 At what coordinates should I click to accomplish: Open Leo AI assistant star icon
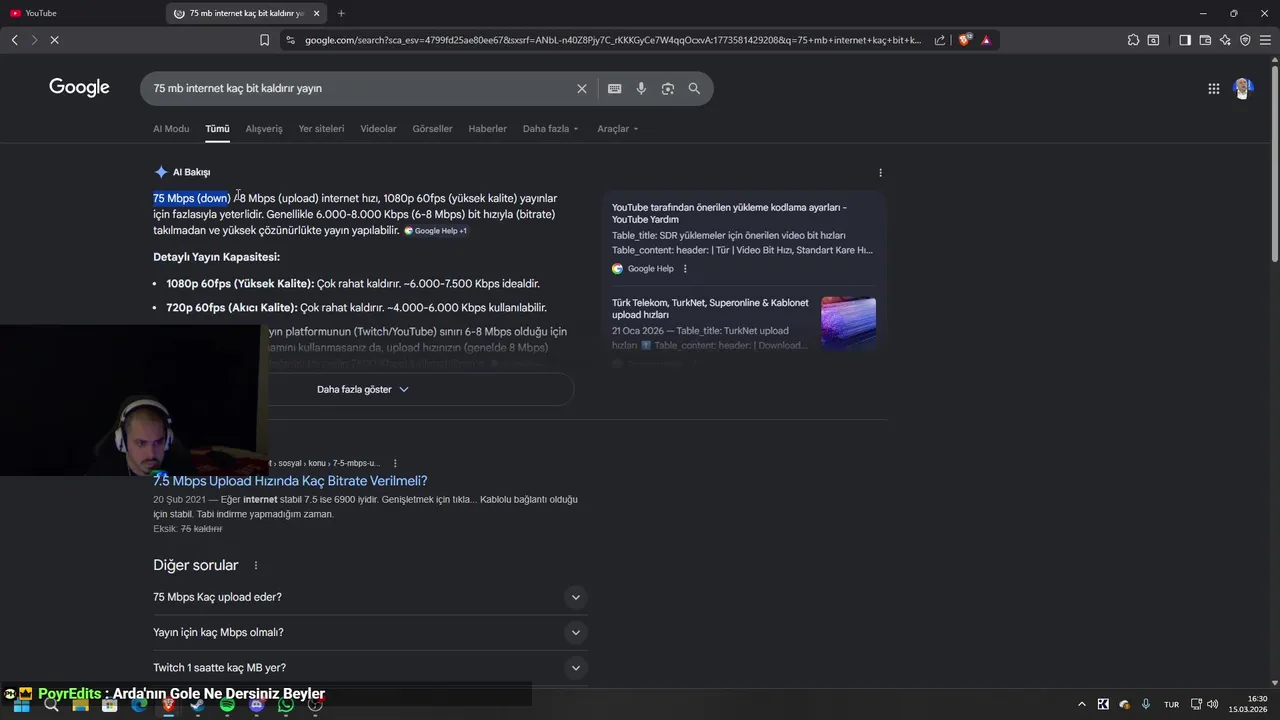[x=1225, y=40]
